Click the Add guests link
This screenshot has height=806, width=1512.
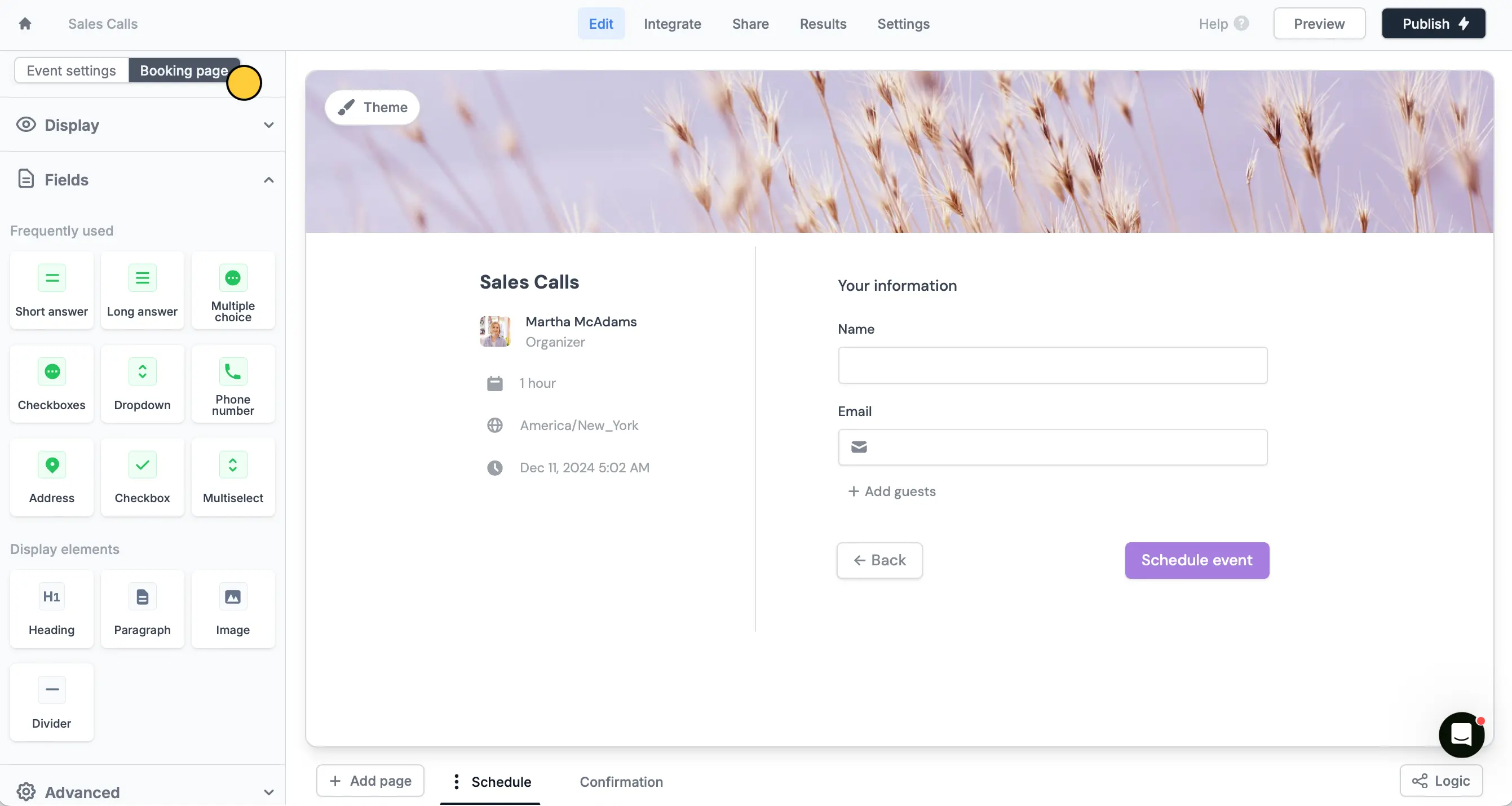point(892,491)
